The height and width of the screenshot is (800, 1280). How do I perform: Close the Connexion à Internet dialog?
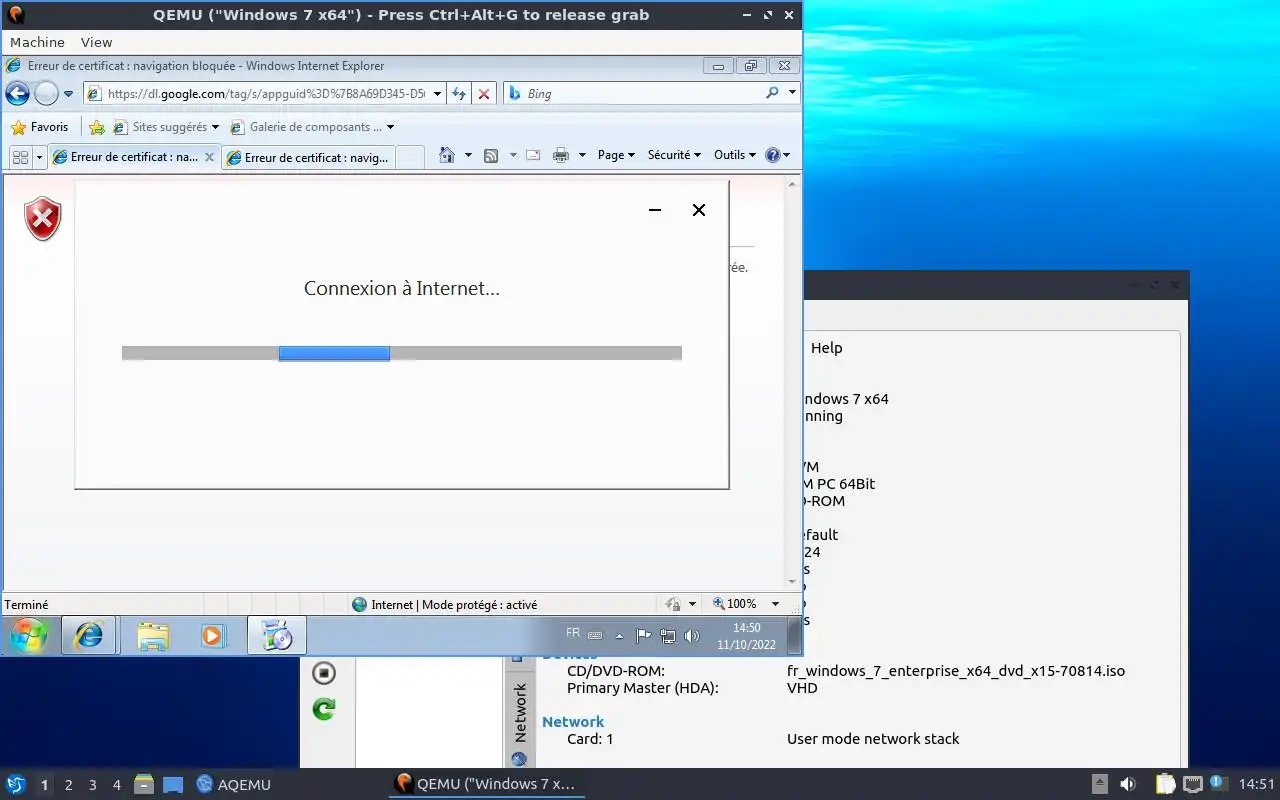699,210
